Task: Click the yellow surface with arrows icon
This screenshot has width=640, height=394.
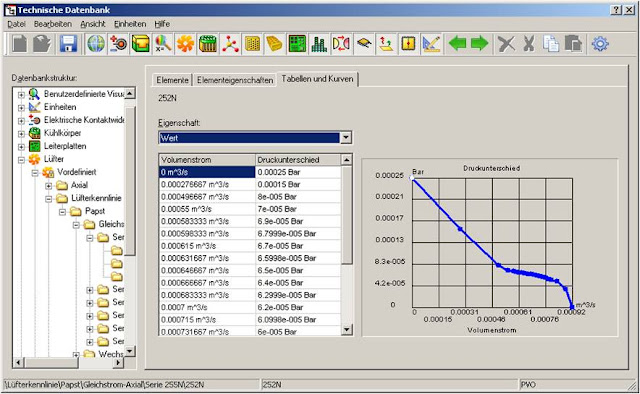Action: 386,44
